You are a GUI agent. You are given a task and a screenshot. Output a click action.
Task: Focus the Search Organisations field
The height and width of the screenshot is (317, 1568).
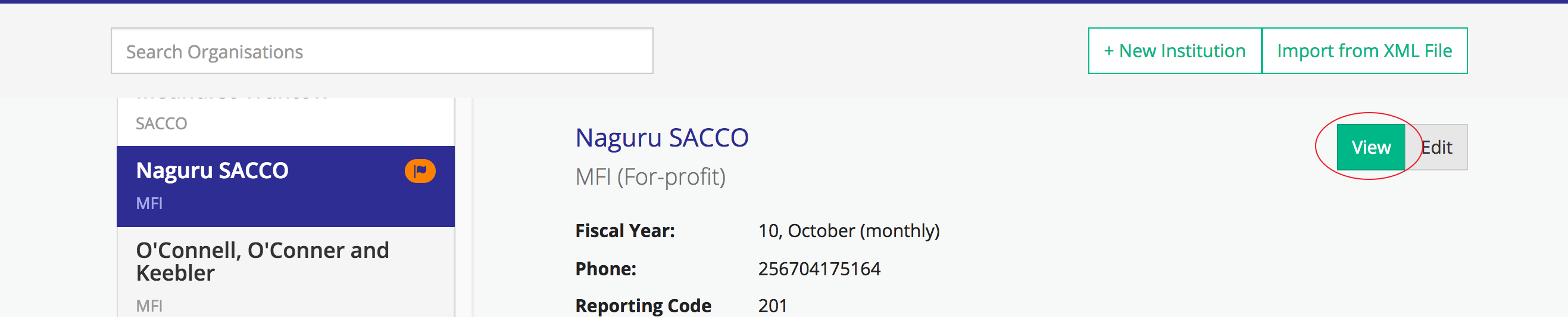tap(382, 51)
